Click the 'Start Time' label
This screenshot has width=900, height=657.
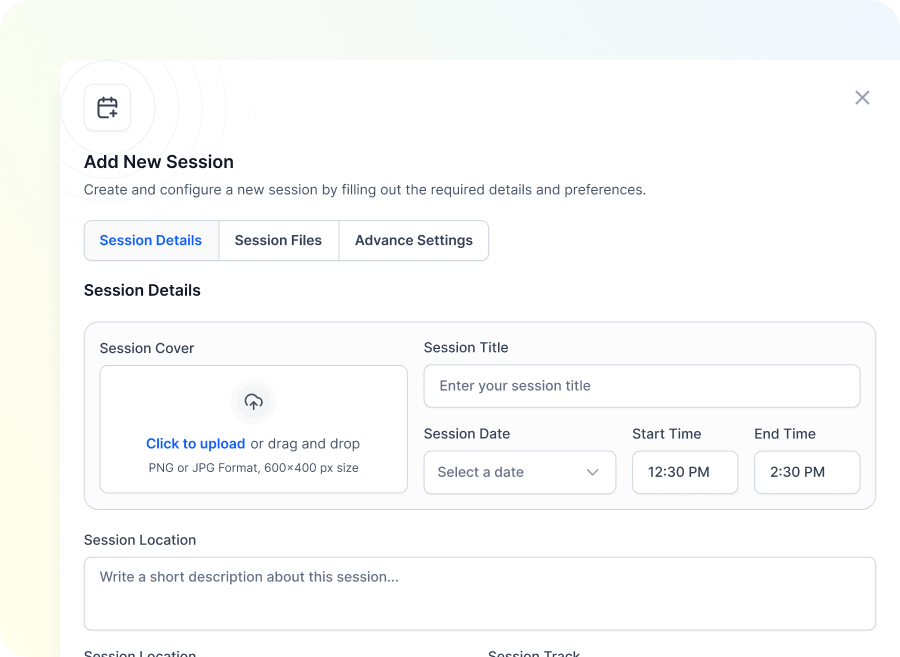click(x=666, y=434)
